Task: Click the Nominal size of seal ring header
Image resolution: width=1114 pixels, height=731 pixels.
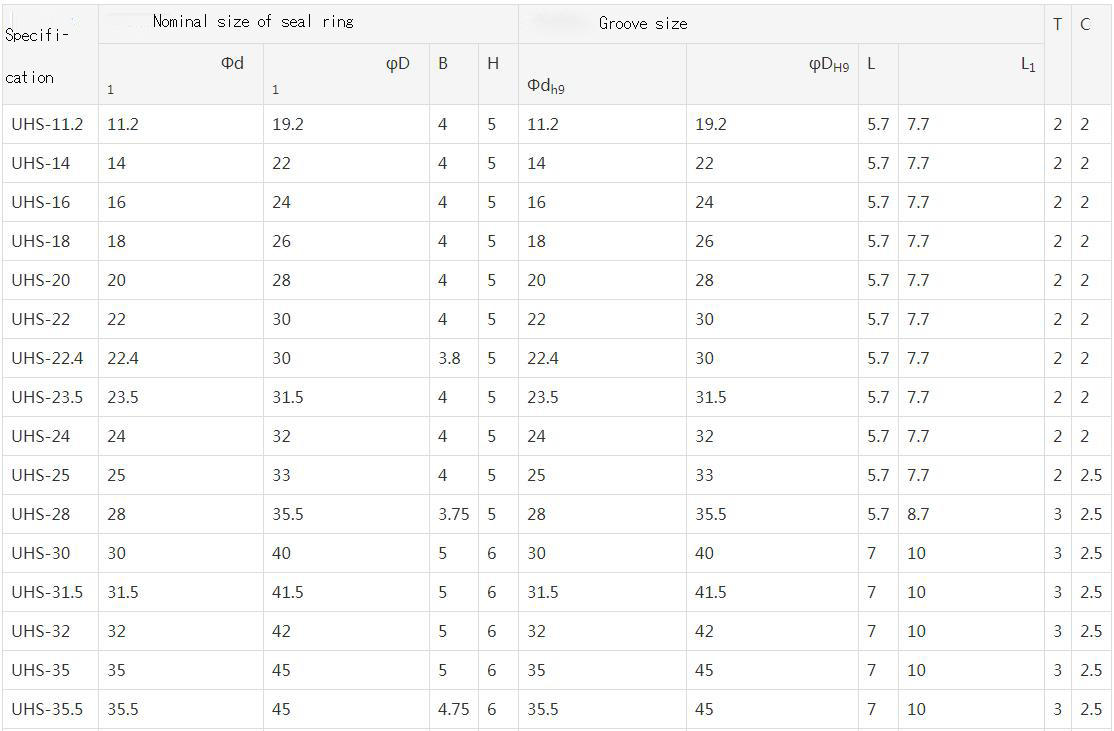Action: click(253, 21)
